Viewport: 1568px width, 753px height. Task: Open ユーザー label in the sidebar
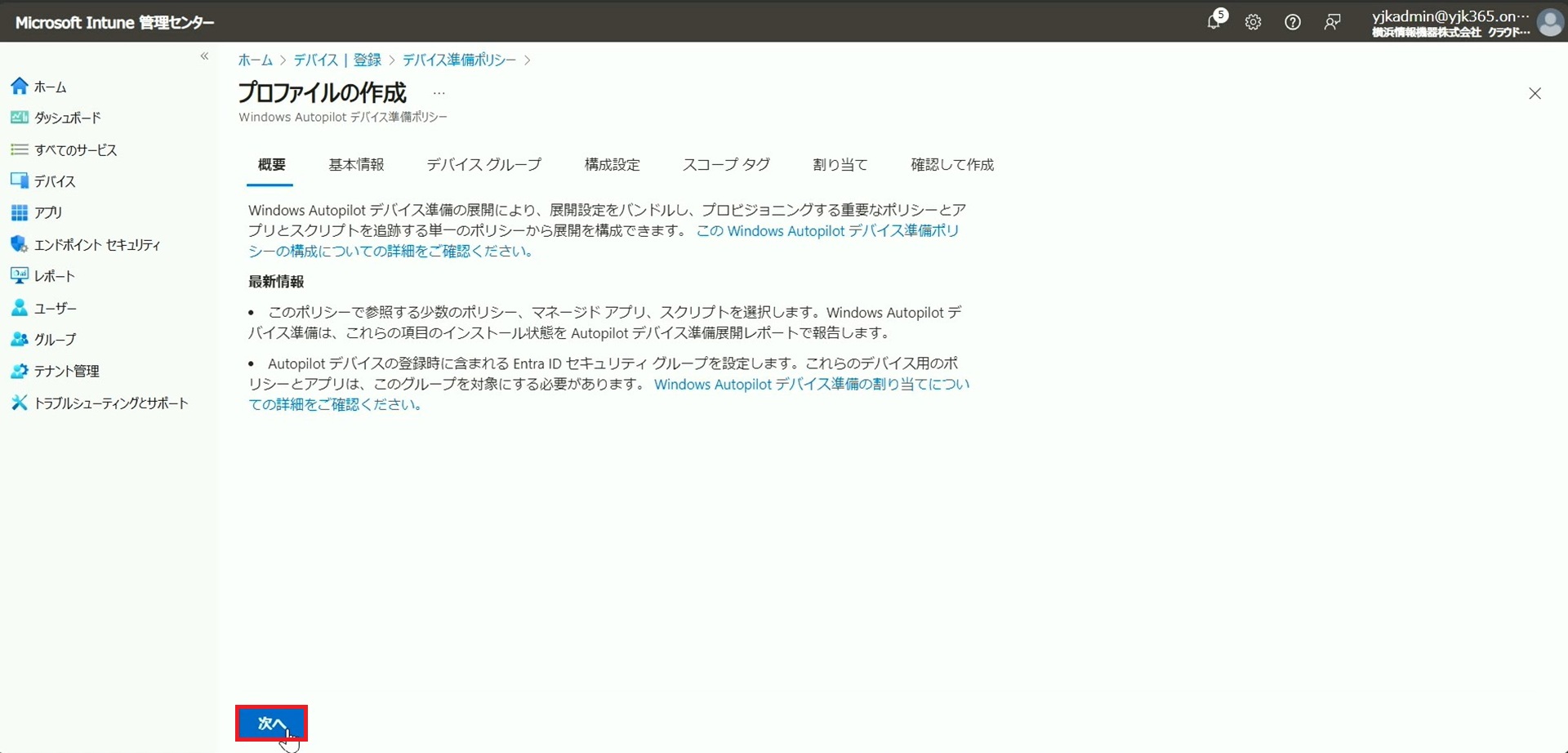(56, 308)
